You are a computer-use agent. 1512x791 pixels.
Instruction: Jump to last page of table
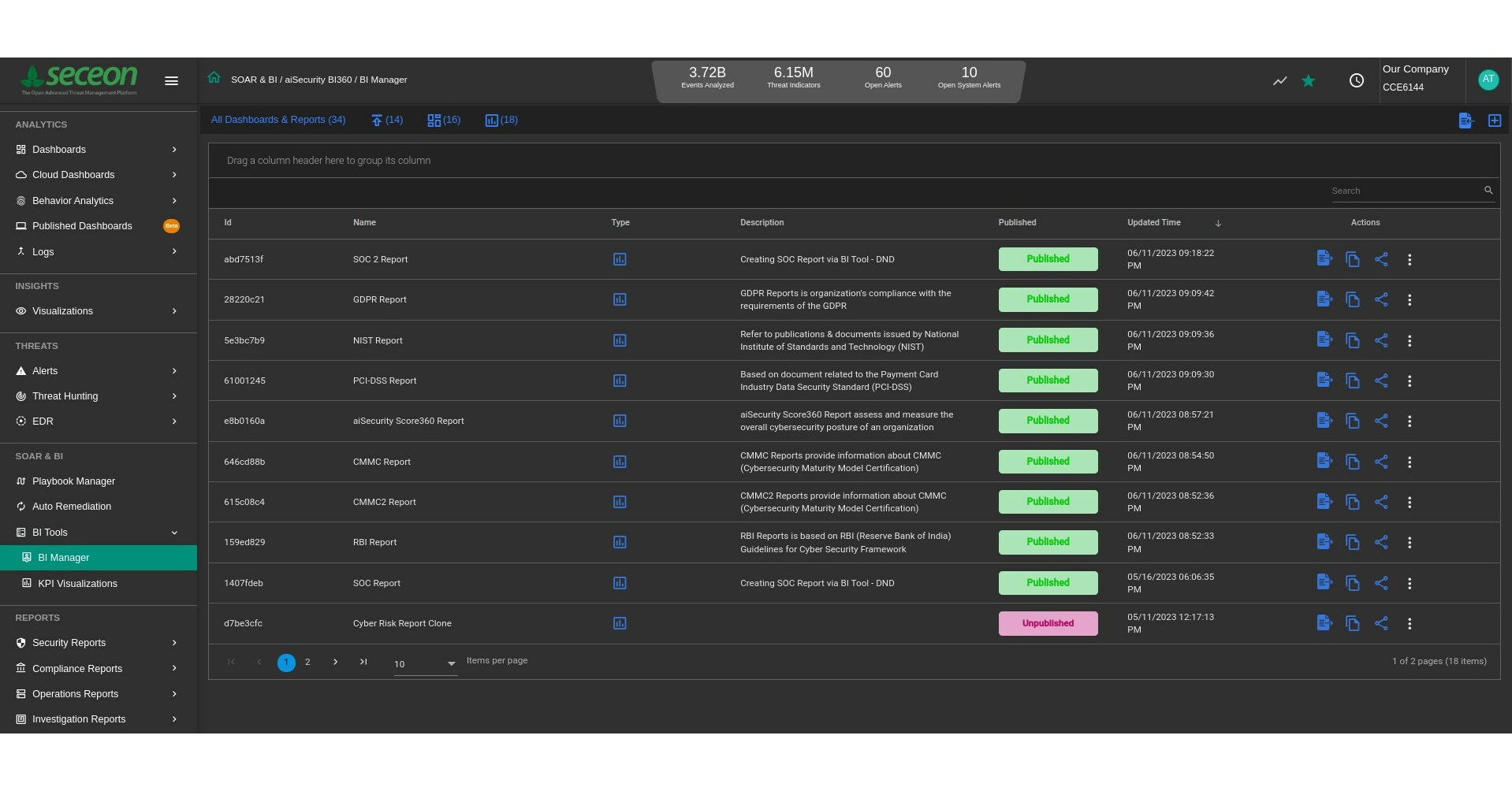[x=363, y=662]
